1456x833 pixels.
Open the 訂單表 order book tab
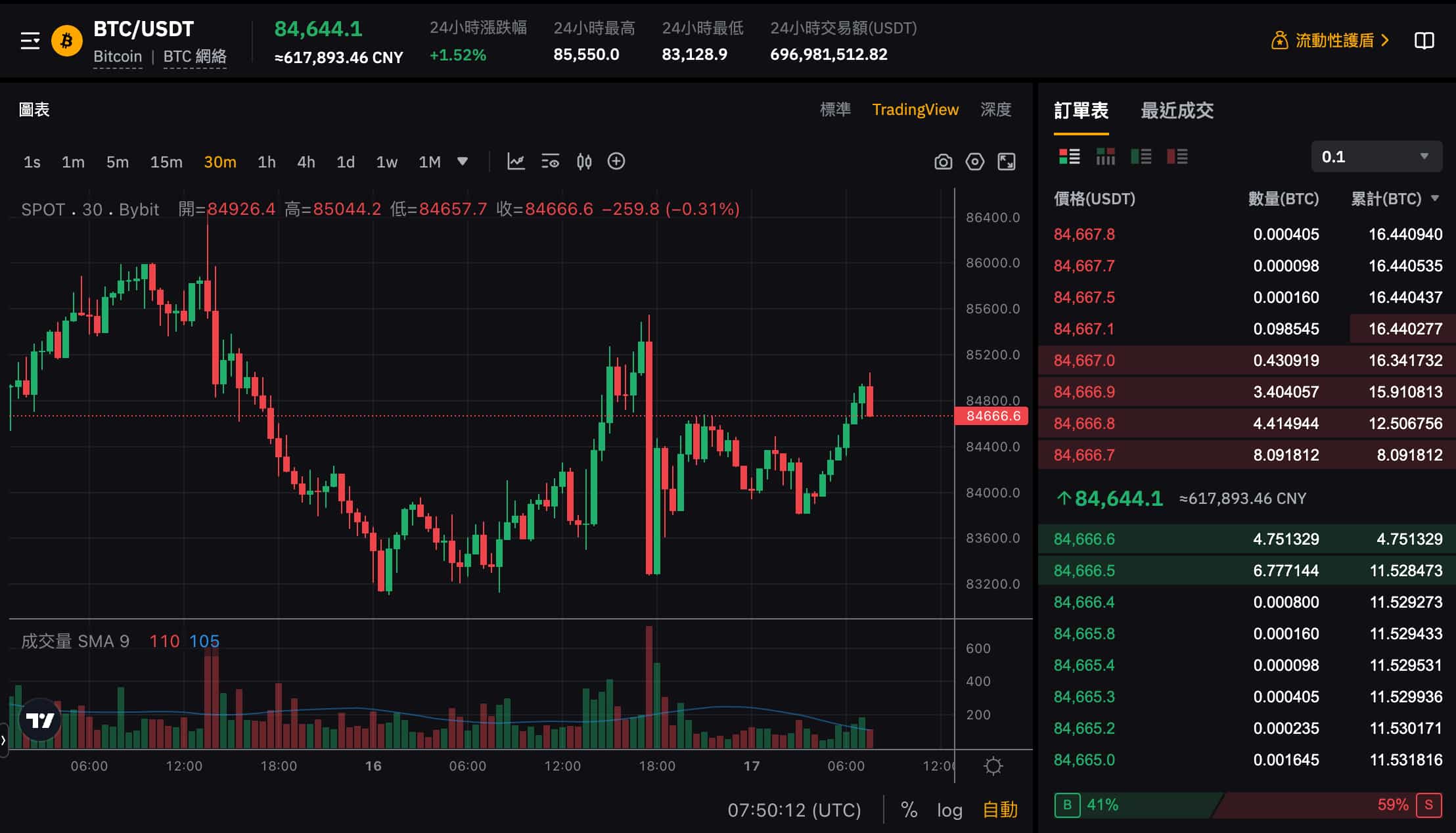coord(1081,110)
